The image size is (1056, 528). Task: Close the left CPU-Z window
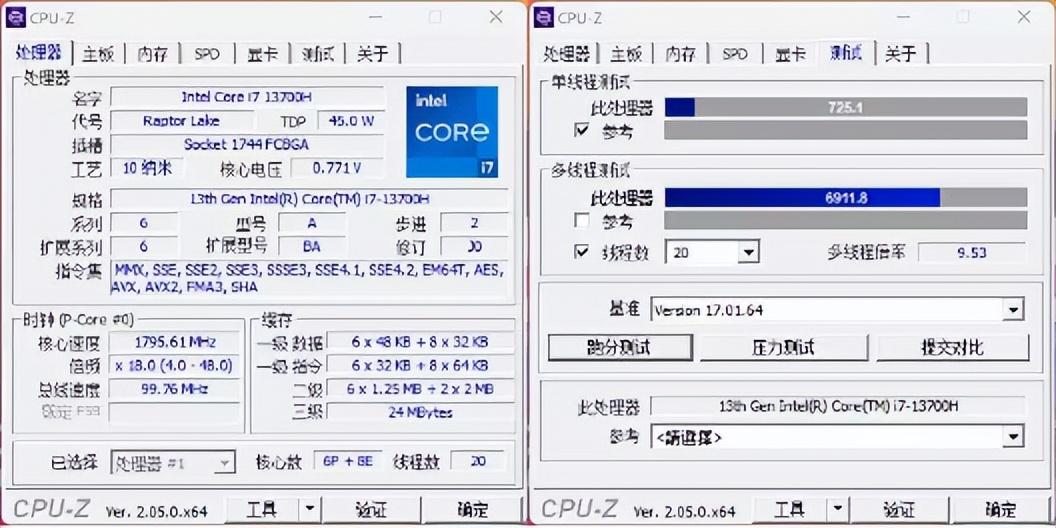click(x=496, y=17)
